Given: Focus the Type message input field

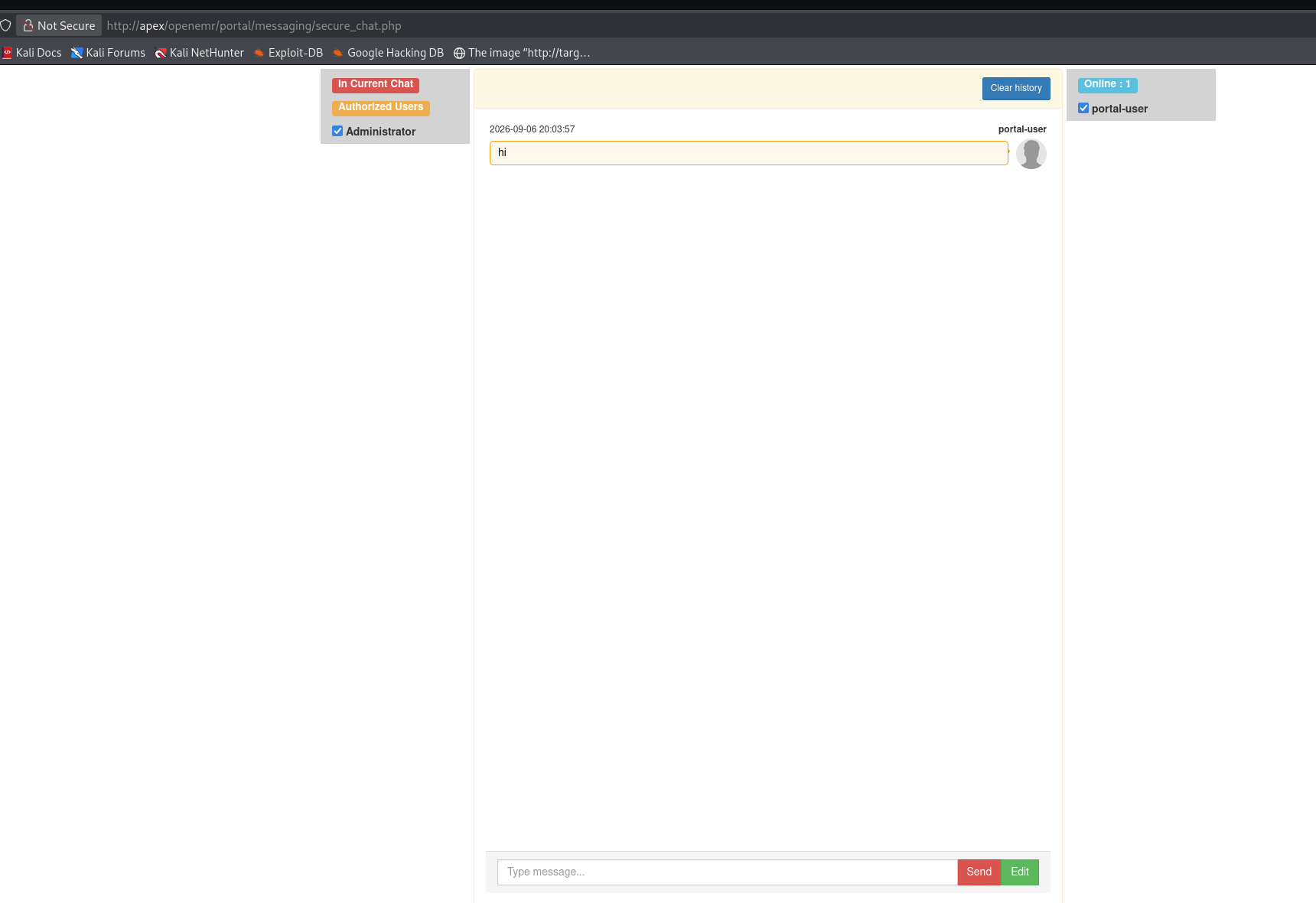Looking at the screenshot, I should point(727,872).
